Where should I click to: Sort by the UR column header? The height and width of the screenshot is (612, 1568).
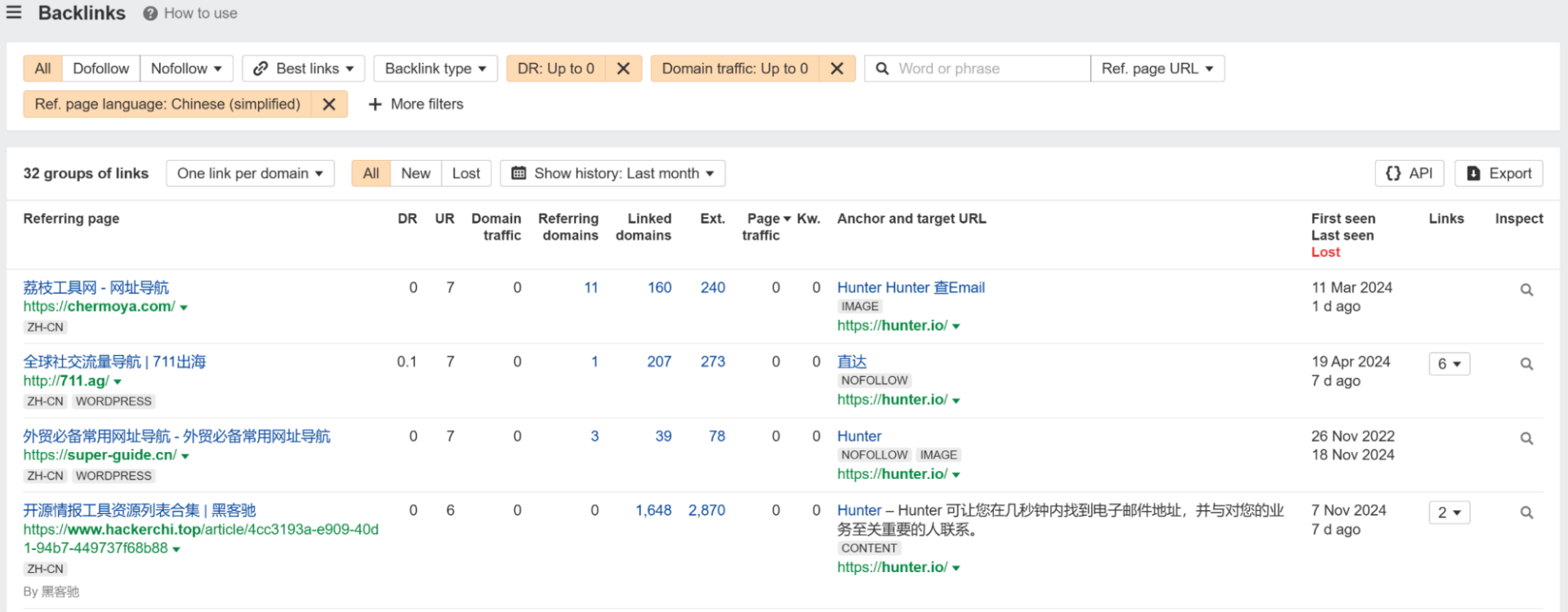click(x=444, y=219)
